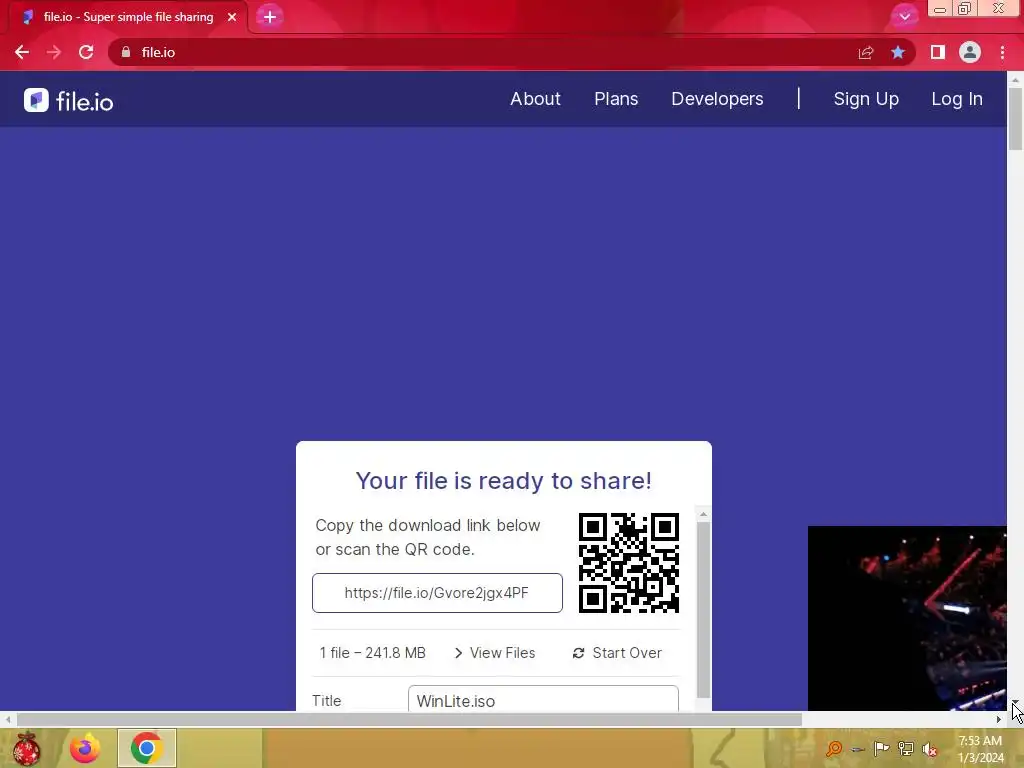
Task: Share this page via address bar icon
Action: pyautogui.click(x=866, y=52)
